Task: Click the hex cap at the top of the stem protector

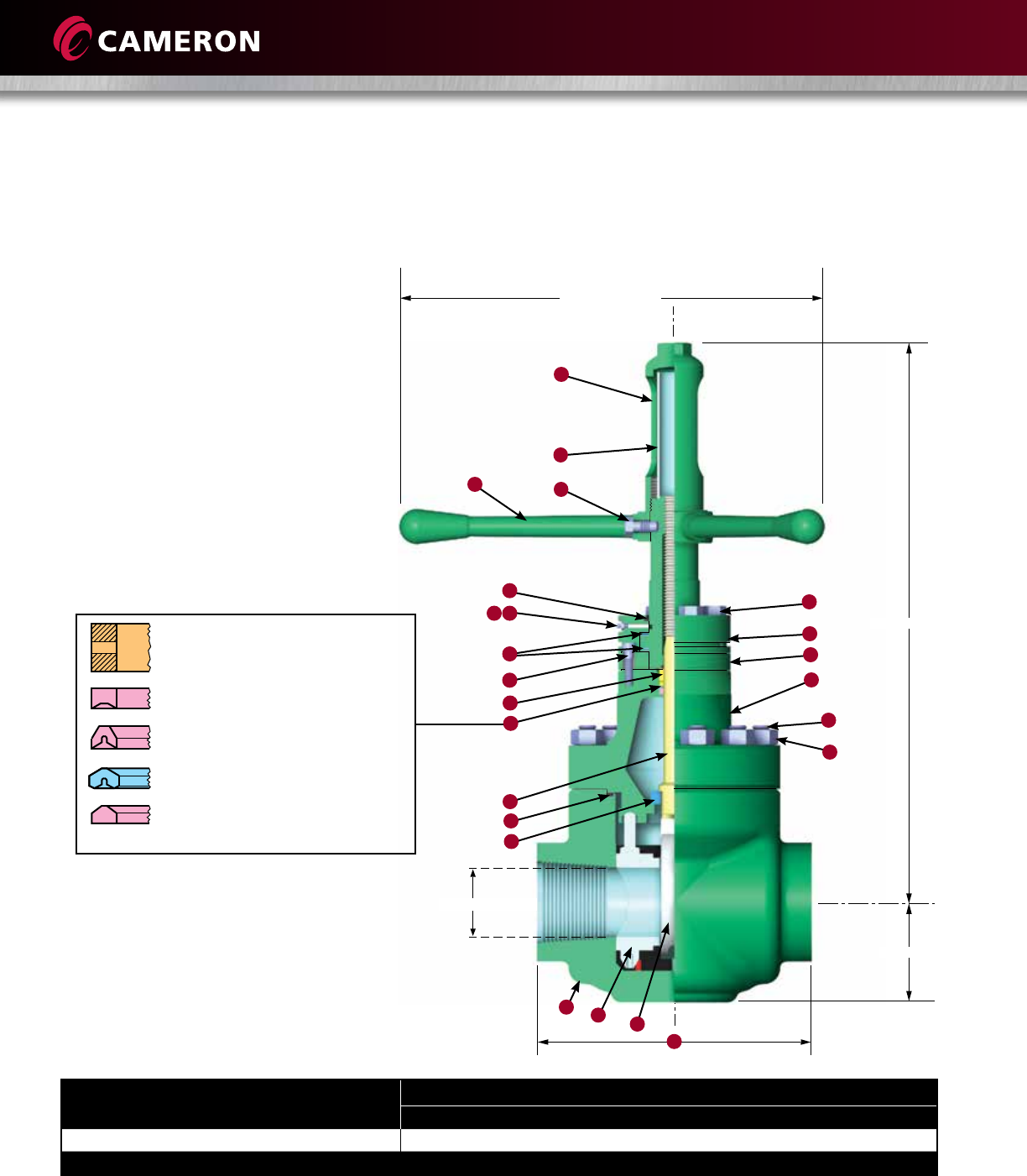Action: (x=674, y=349)
